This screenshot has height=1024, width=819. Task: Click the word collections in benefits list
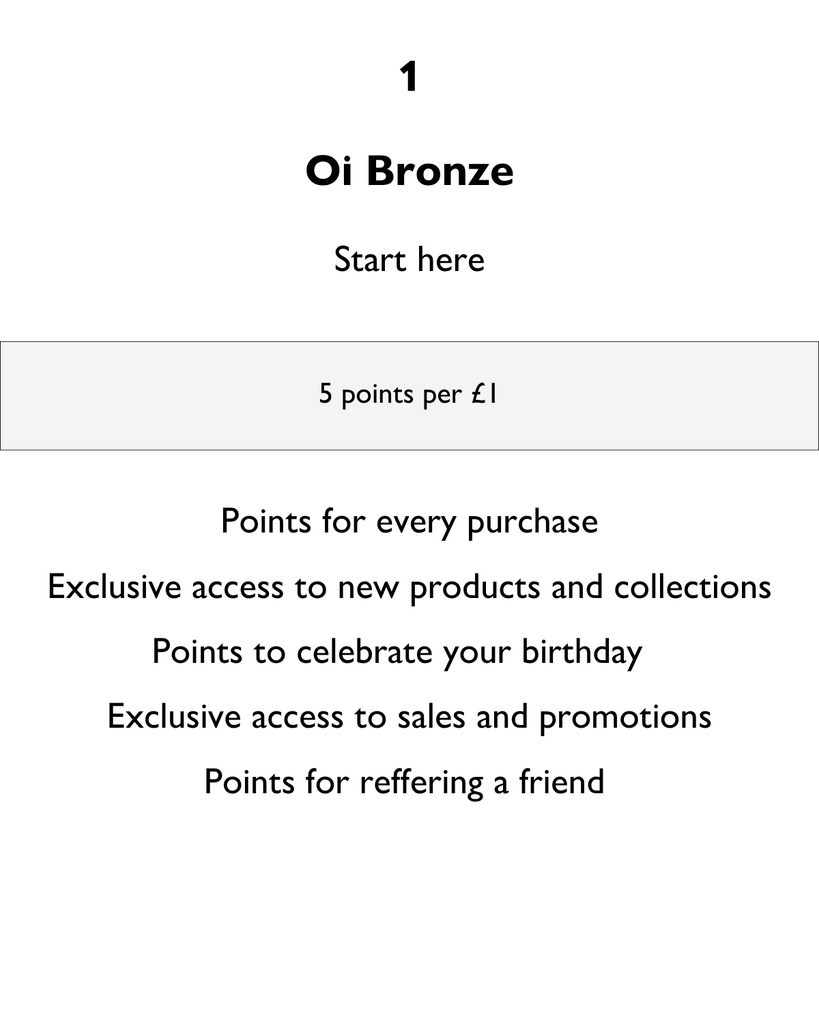tap(693, 586)
